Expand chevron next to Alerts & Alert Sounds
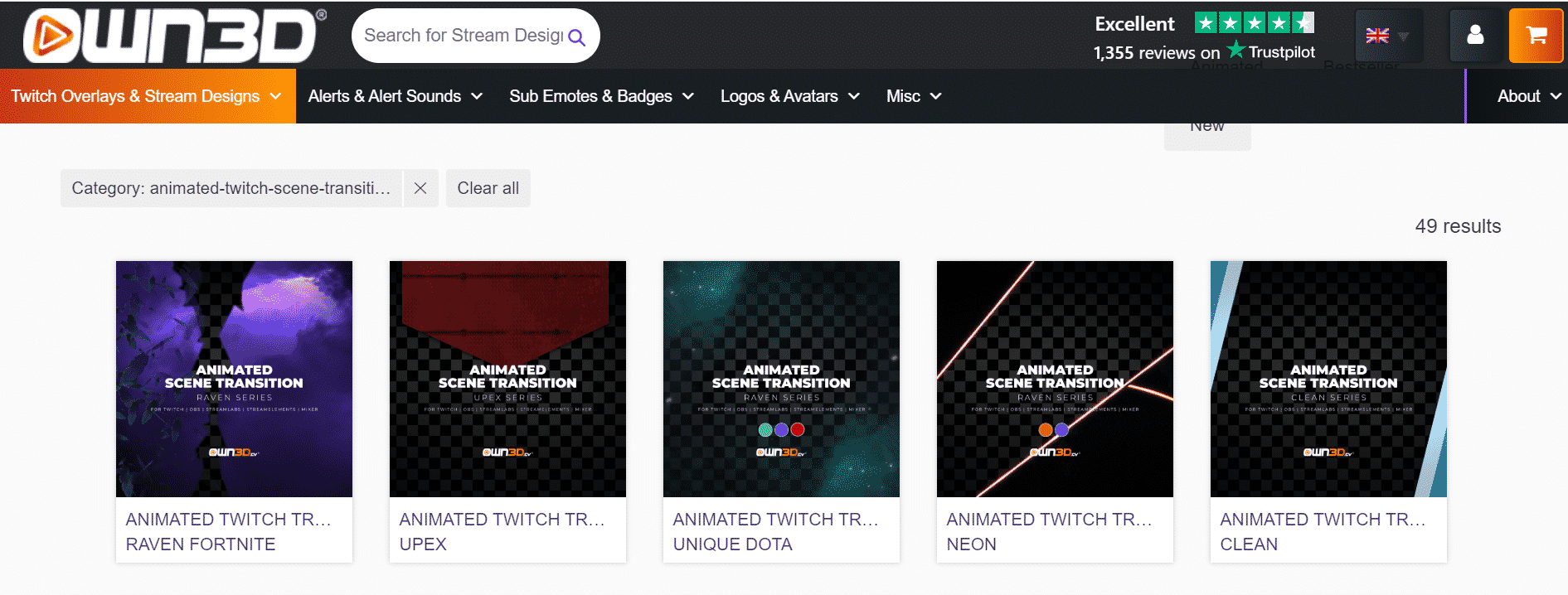 tap(477, 96)
